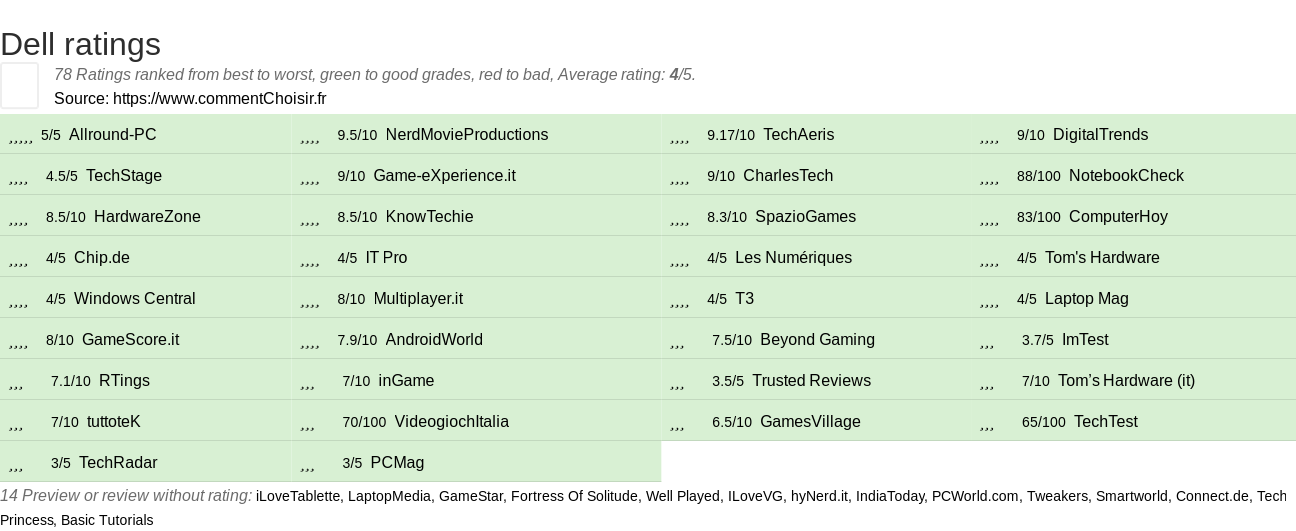This screenshot has height=531, width=1296.
Task: Open the GameScore.it review
Action: (x=130, y=340)
